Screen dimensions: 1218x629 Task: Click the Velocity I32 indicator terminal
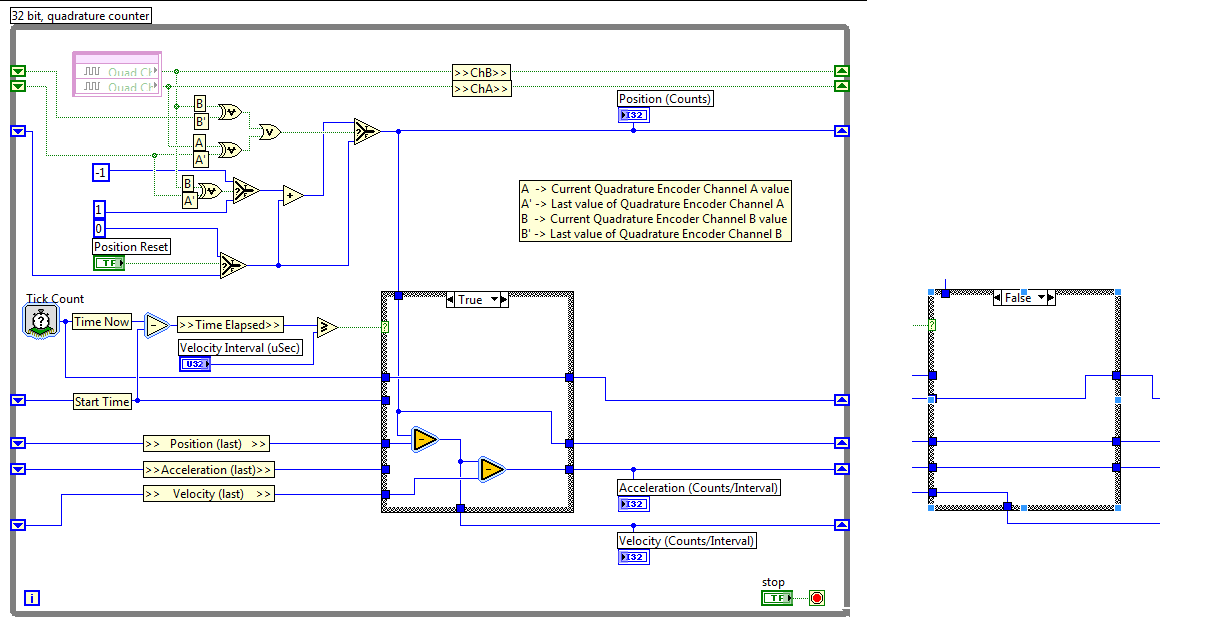(x=634, y=557)
